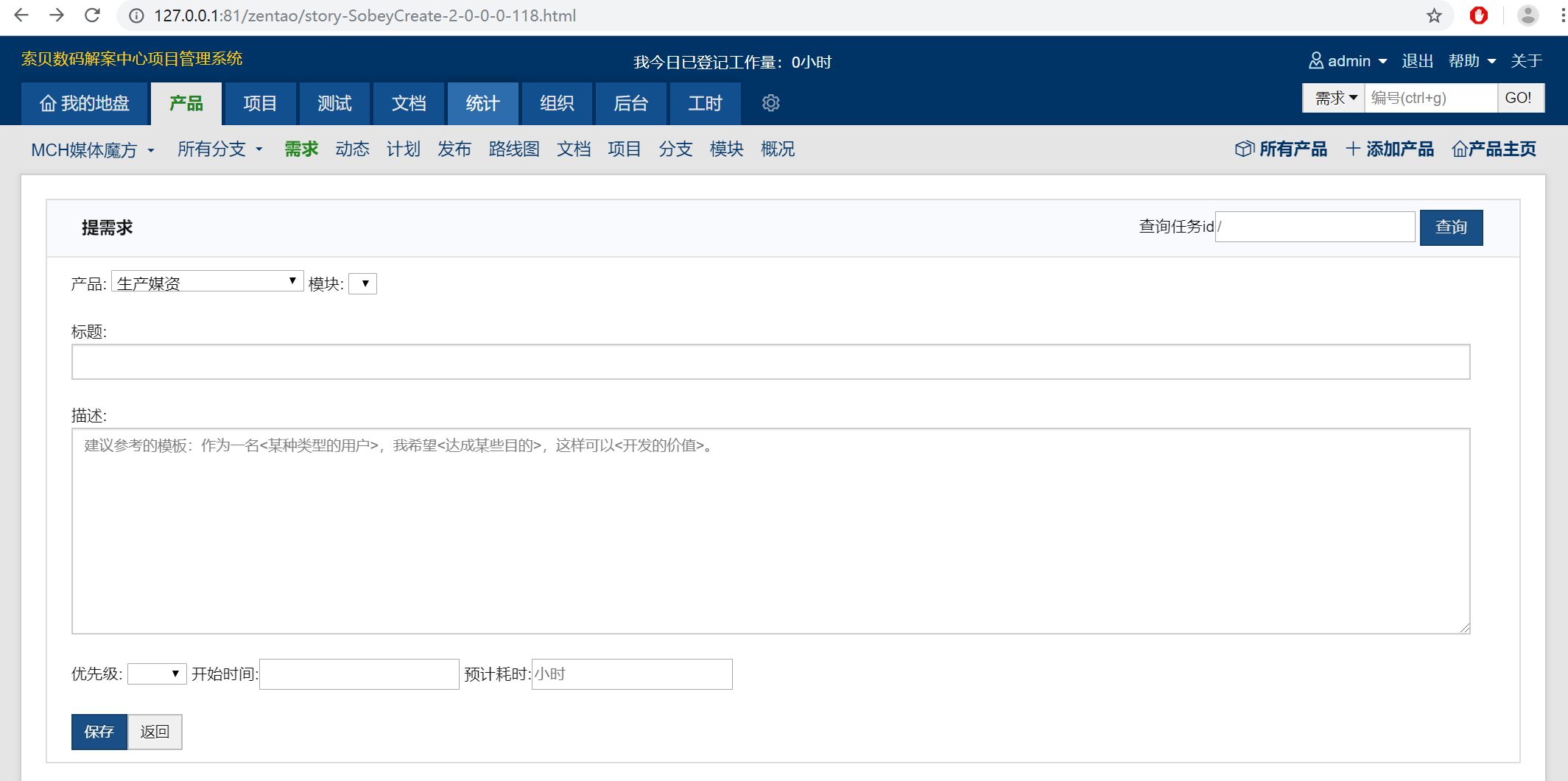Open the 分支 submenu item

pyautogui.click(x=675, y=149)
